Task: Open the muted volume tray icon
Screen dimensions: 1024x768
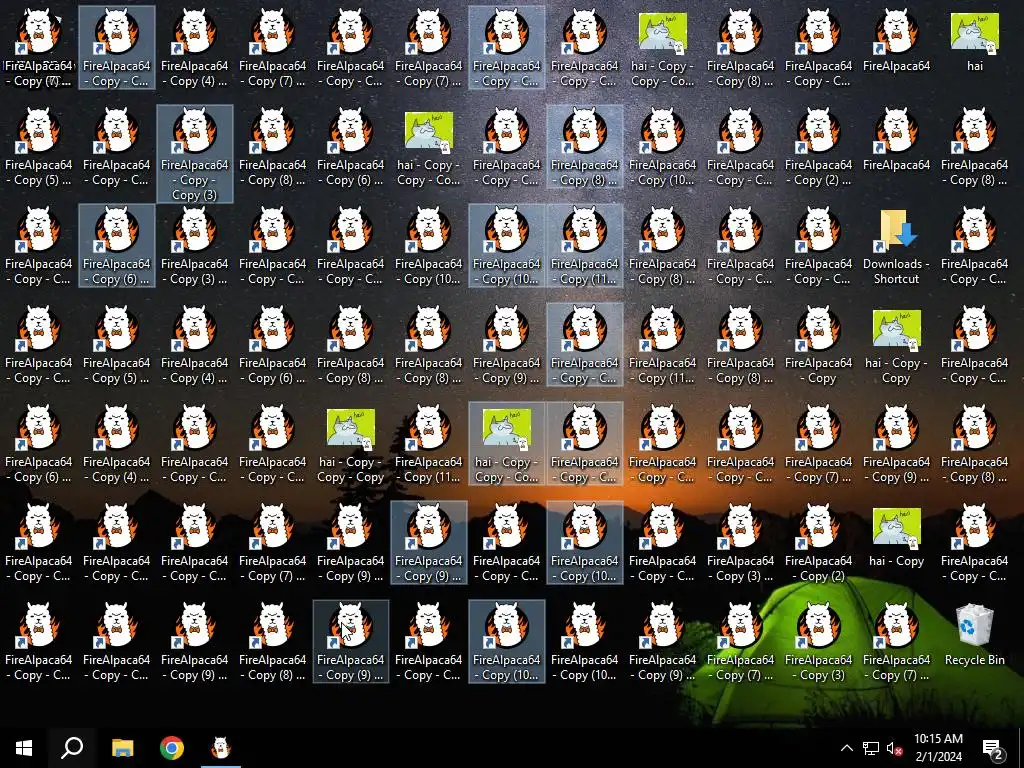Action: pyautogui.click(x=894, y=748)
